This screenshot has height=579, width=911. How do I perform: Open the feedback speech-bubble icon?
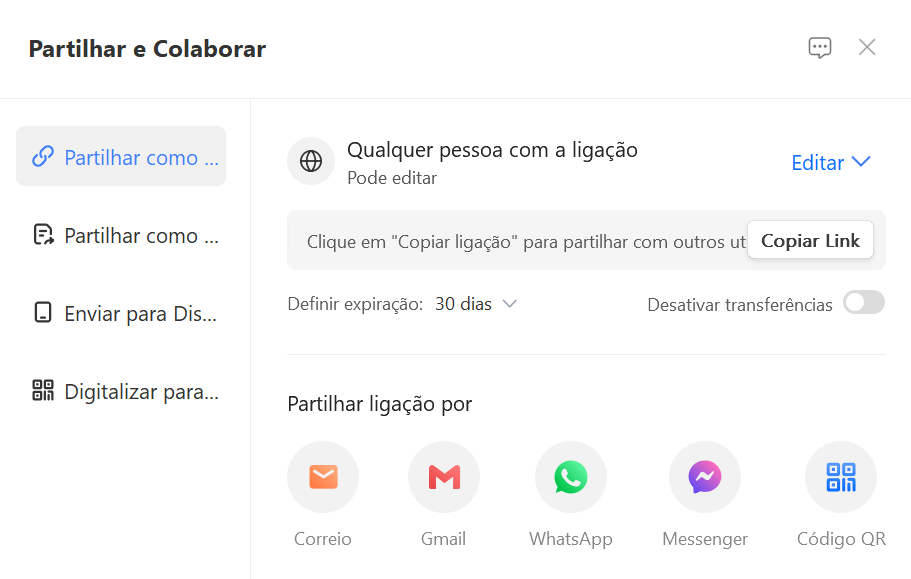pos(820,47)
